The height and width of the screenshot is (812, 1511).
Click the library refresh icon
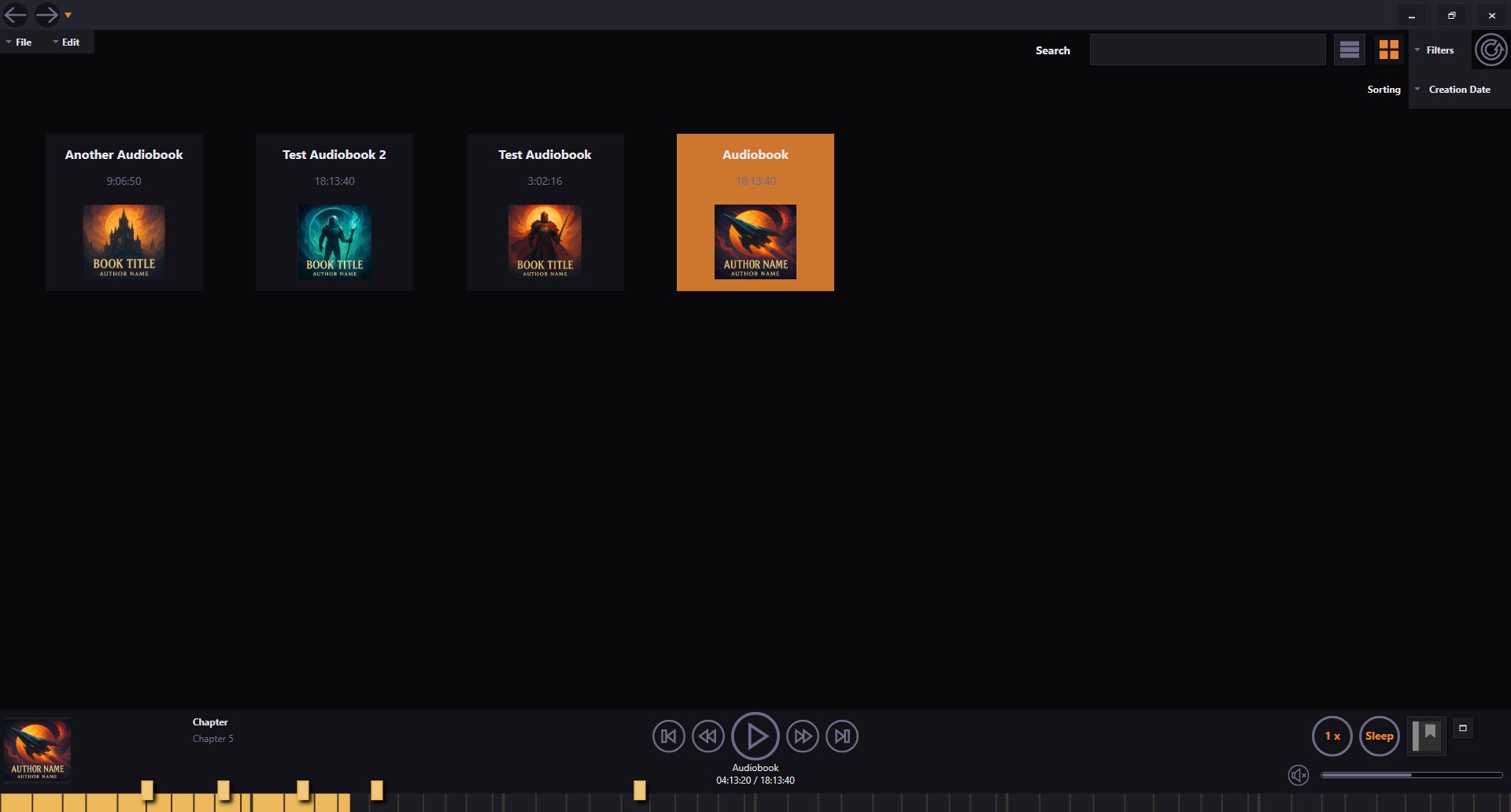tap(1491, 49)
